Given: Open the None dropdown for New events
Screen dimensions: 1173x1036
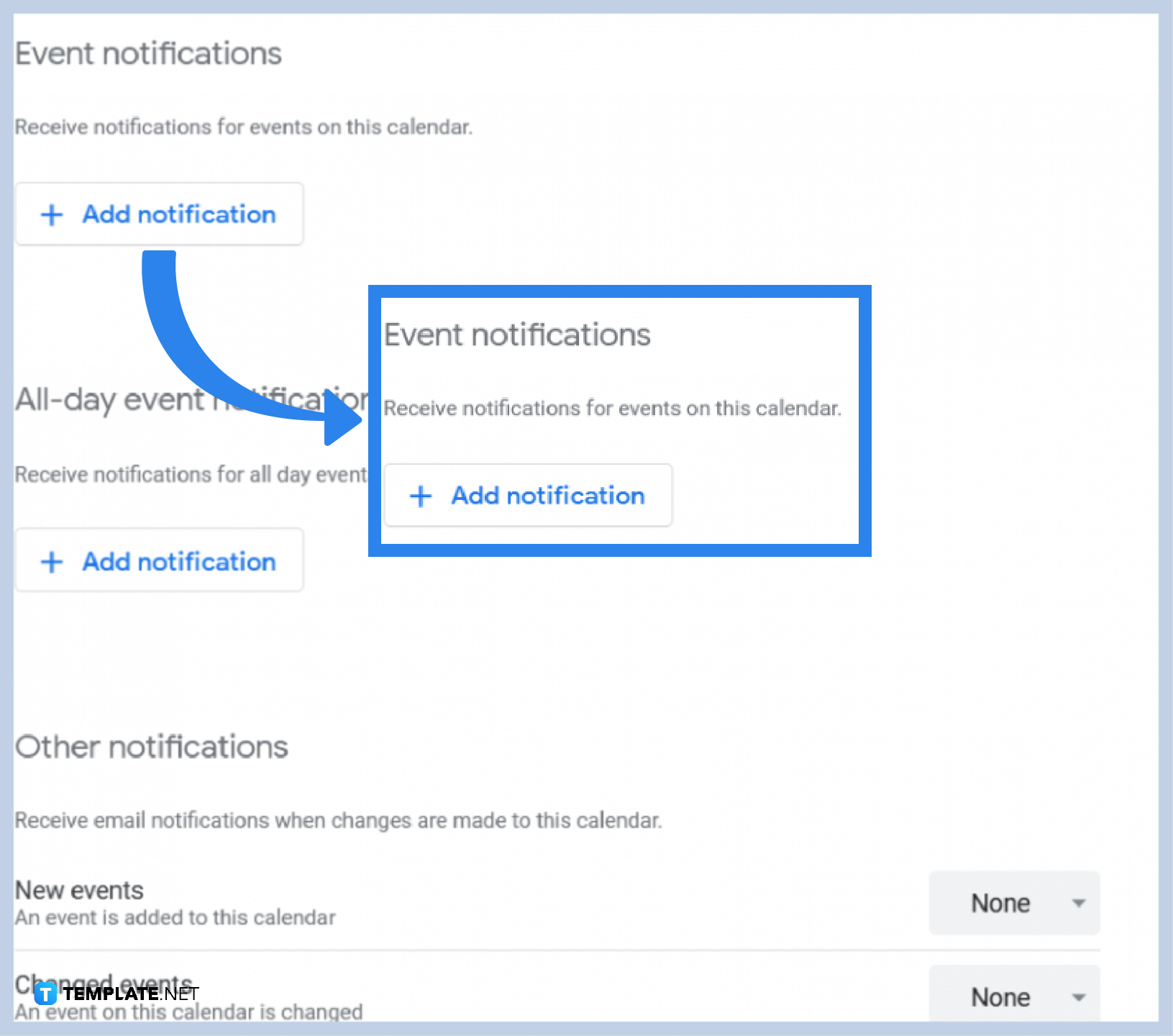Looking at the screenshot, I should point(1014,903).
